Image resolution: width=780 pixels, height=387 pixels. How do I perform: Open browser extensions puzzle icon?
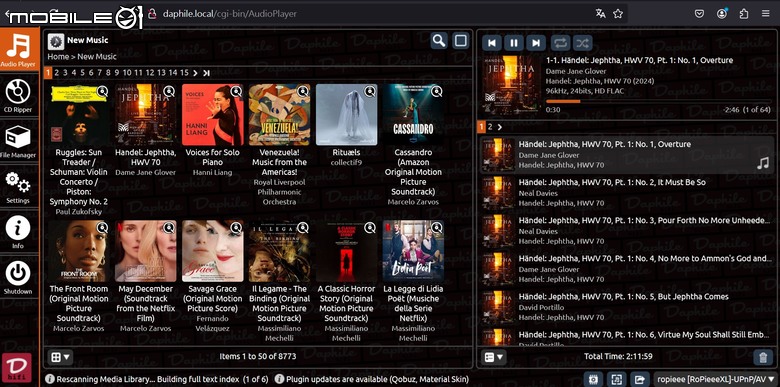[744, 14]
